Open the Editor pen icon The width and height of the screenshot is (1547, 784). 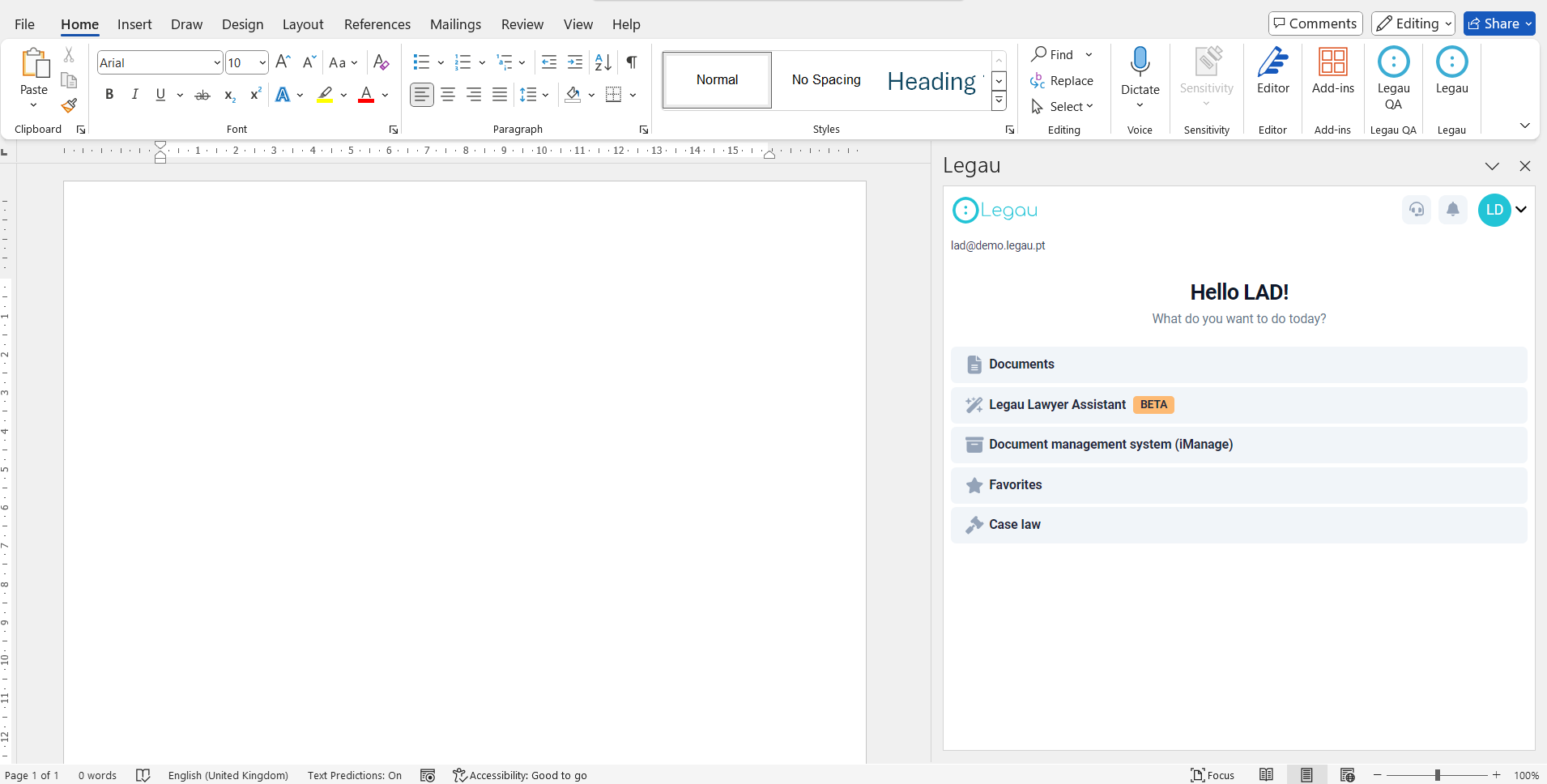(x=1272, y=62)
